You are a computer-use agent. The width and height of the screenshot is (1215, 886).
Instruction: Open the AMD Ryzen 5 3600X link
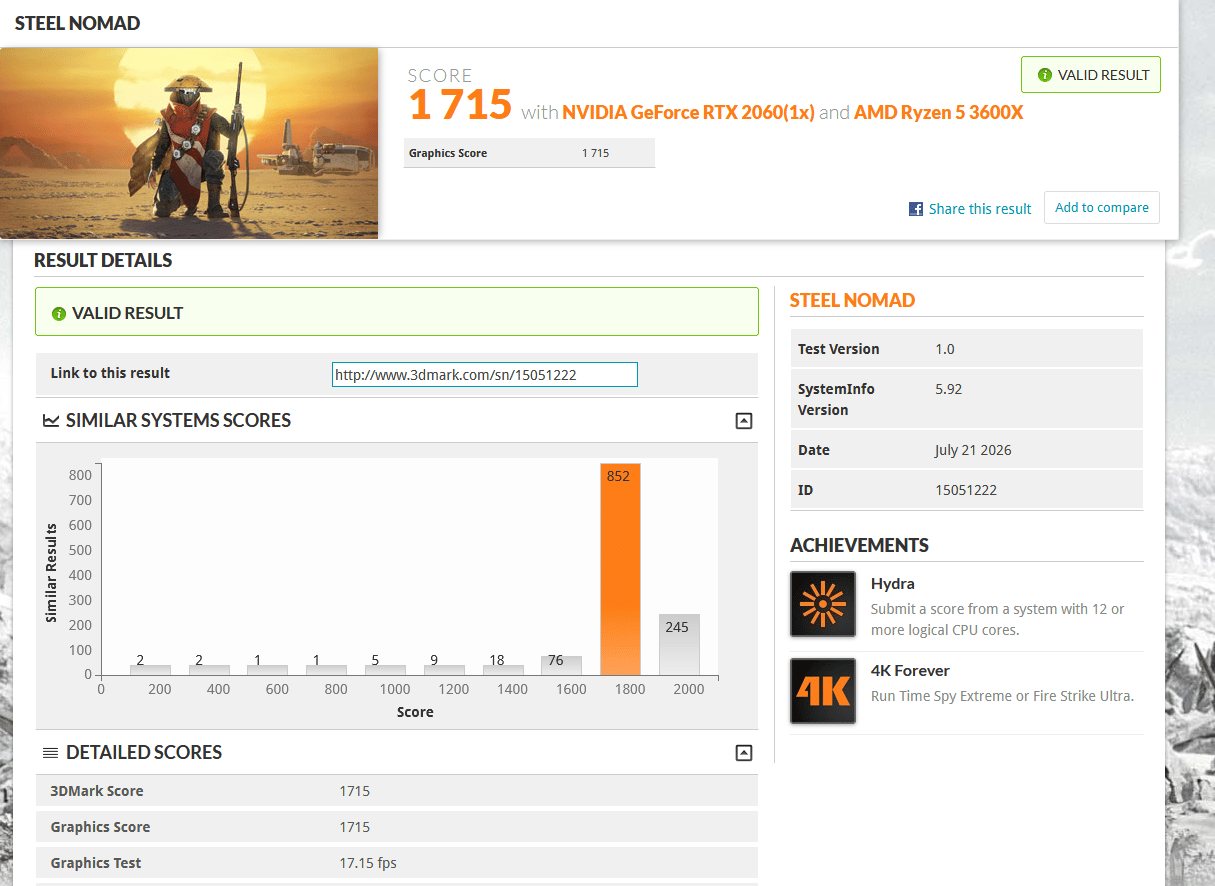938,112
